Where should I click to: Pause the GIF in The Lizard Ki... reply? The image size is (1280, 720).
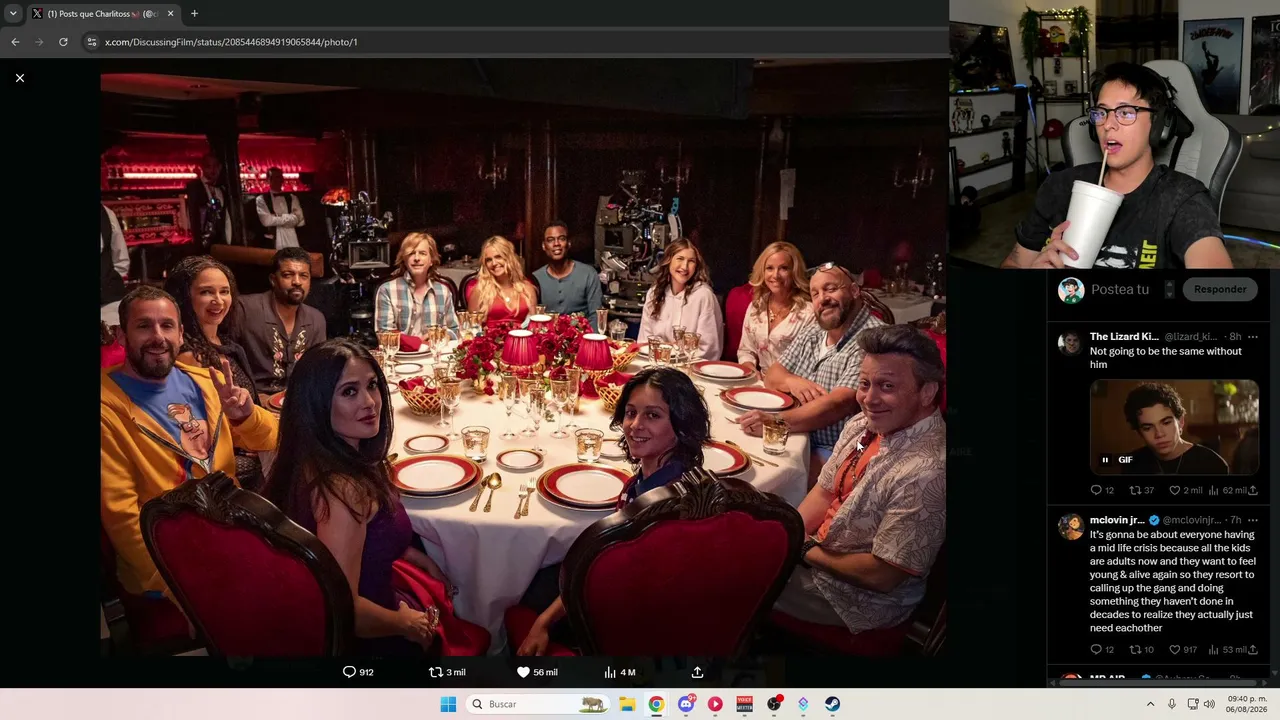click(x=1105, y=460)
